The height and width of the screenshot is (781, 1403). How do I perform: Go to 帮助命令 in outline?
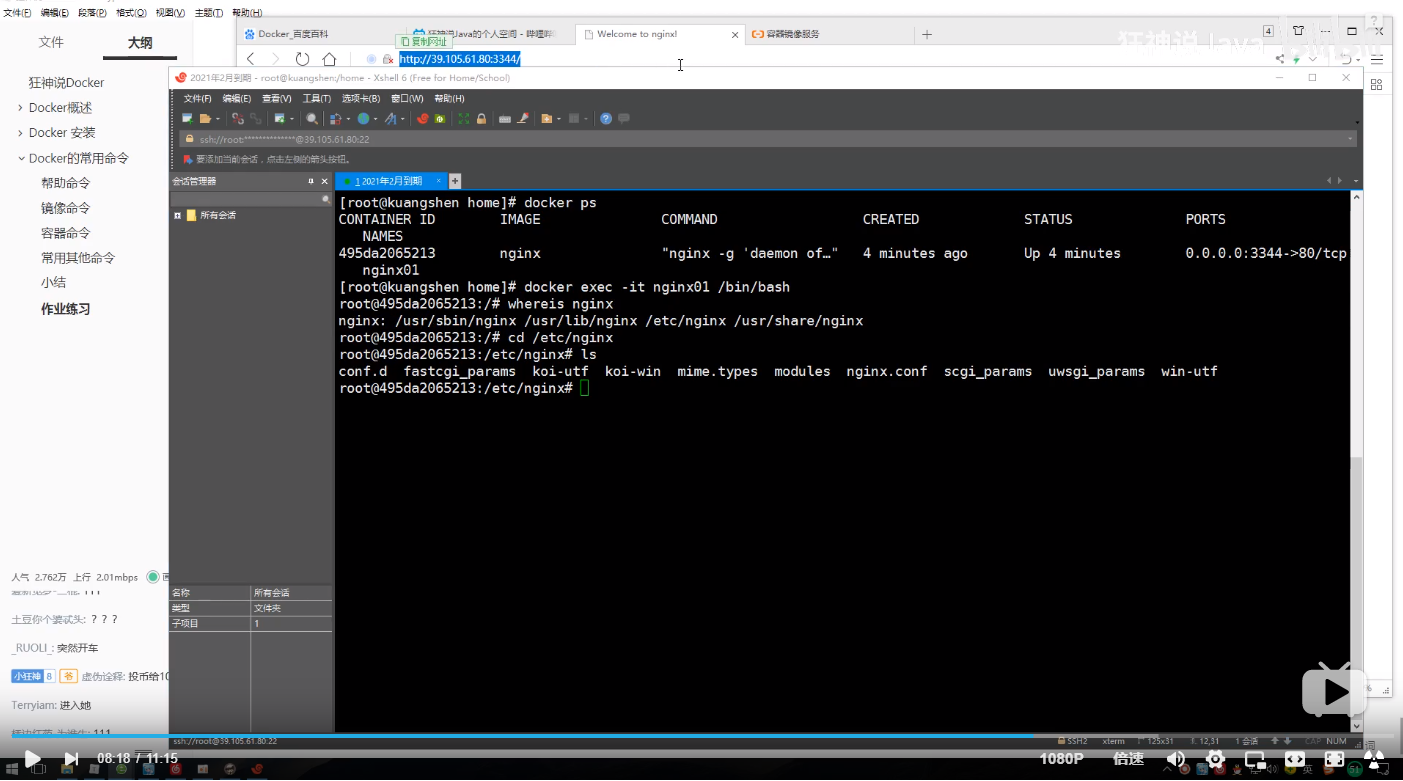coord(66,183)
